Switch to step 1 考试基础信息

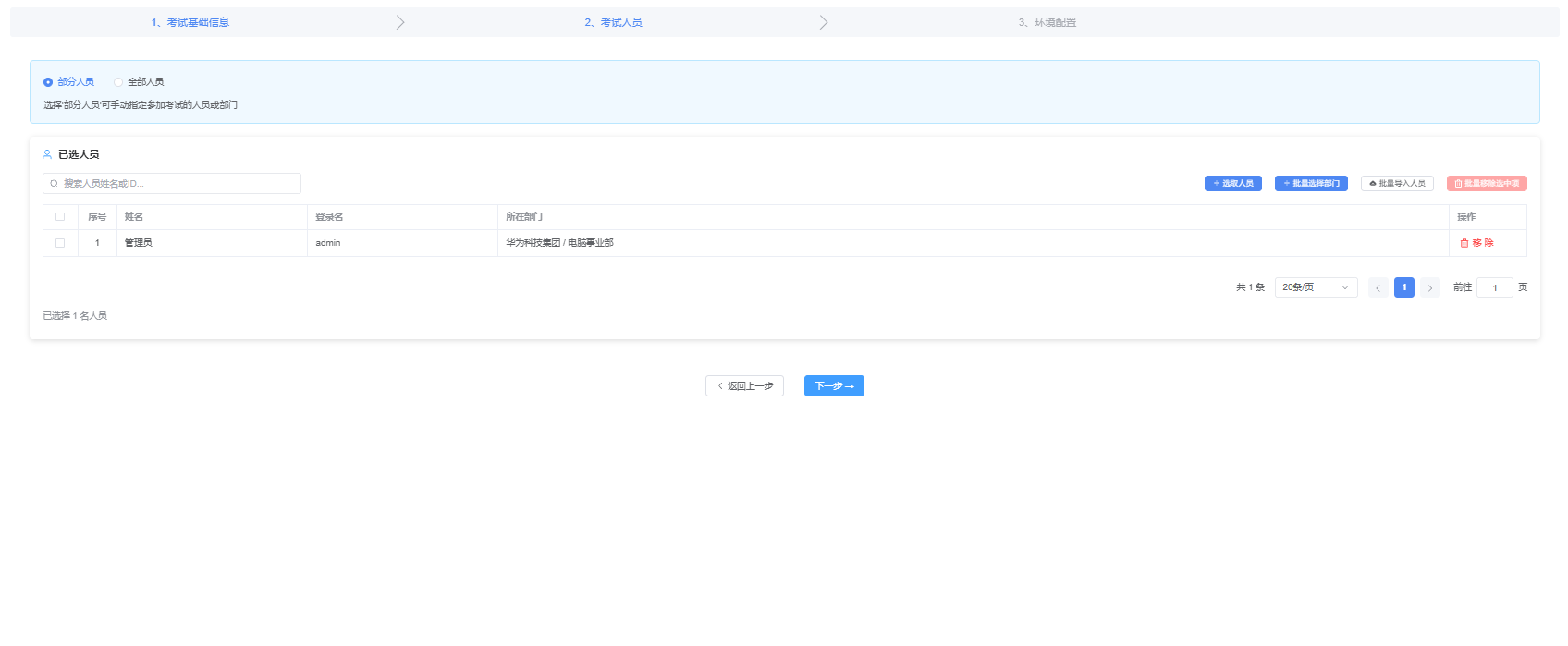click(x=190, y=22)
